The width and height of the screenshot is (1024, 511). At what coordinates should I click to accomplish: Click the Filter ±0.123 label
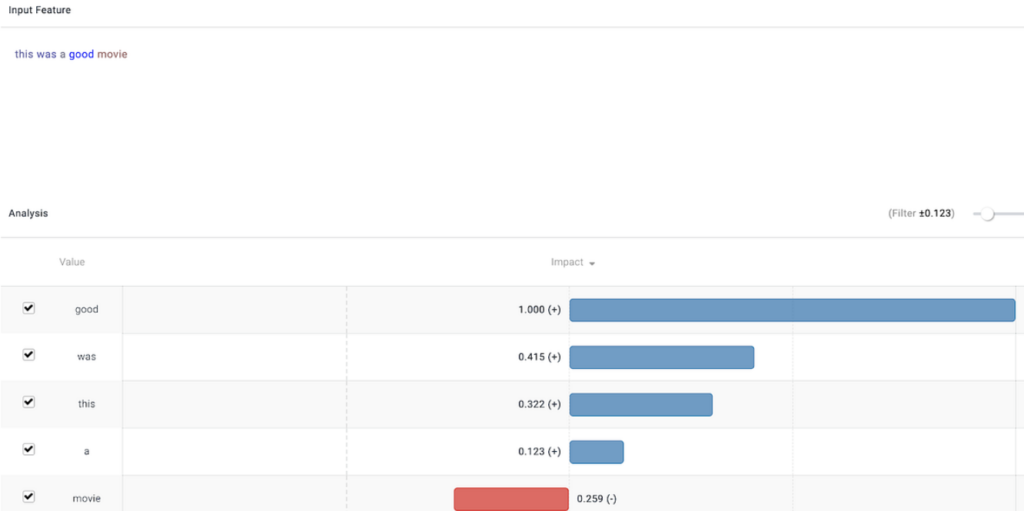click(x=921, y=214)
